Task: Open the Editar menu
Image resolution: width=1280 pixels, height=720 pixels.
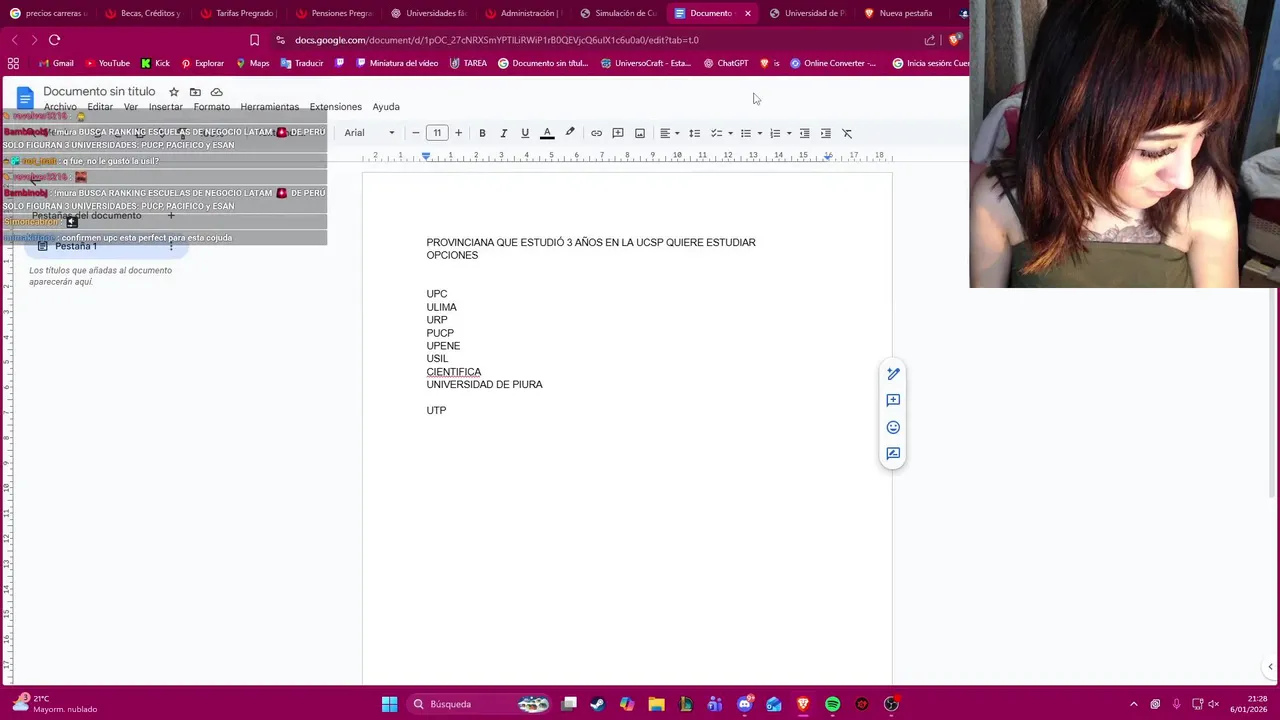Action: (100, 107)
